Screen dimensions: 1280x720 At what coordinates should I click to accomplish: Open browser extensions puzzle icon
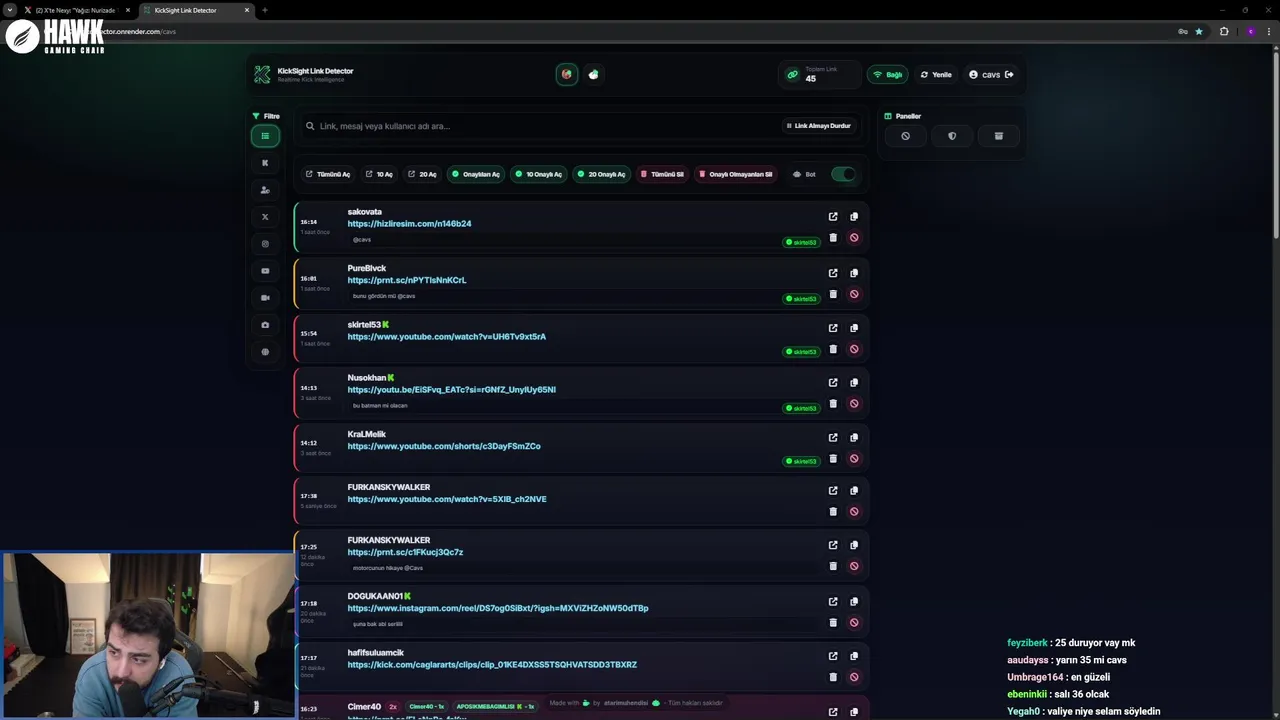(x=1224, y=31)
